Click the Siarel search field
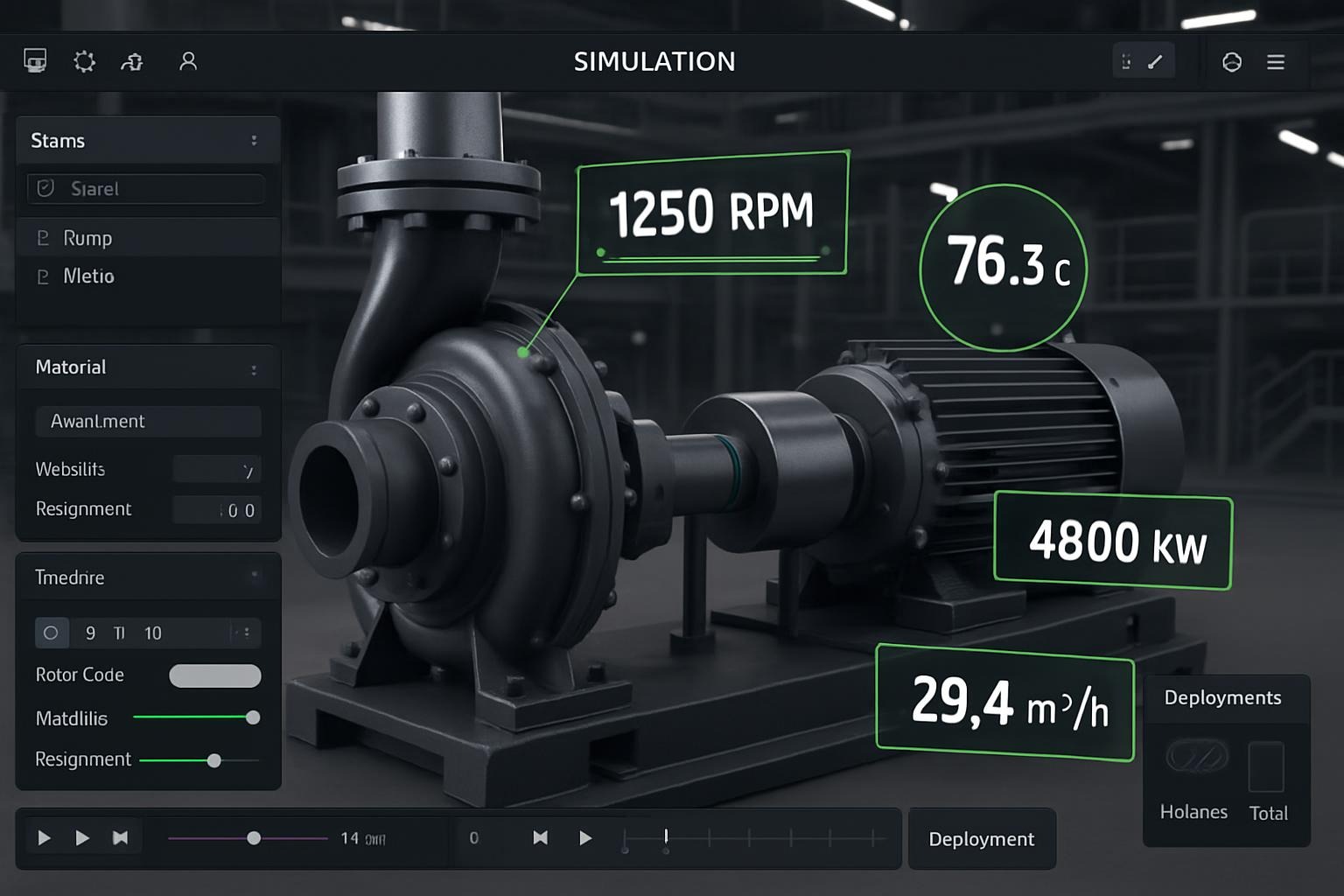The image size is (1344, 896). coord(146,189)
